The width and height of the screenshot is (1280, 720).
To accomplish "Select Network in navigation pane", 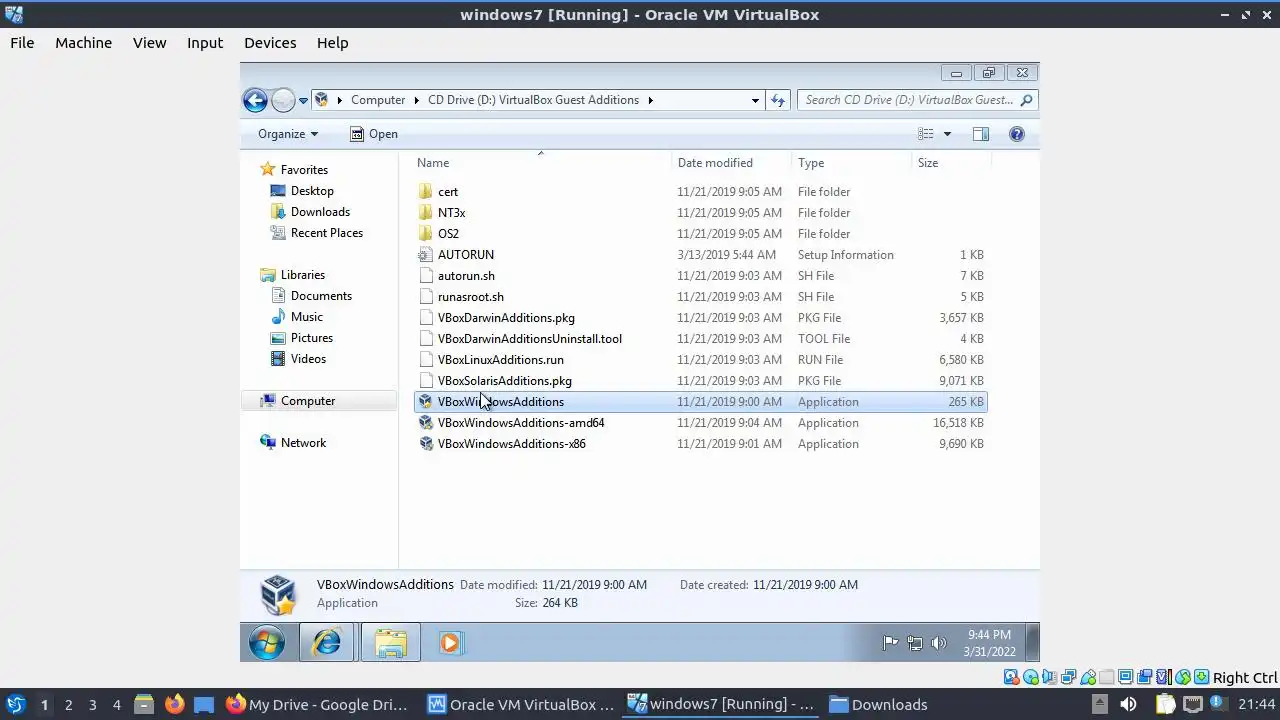I will (x=303, y=443).
